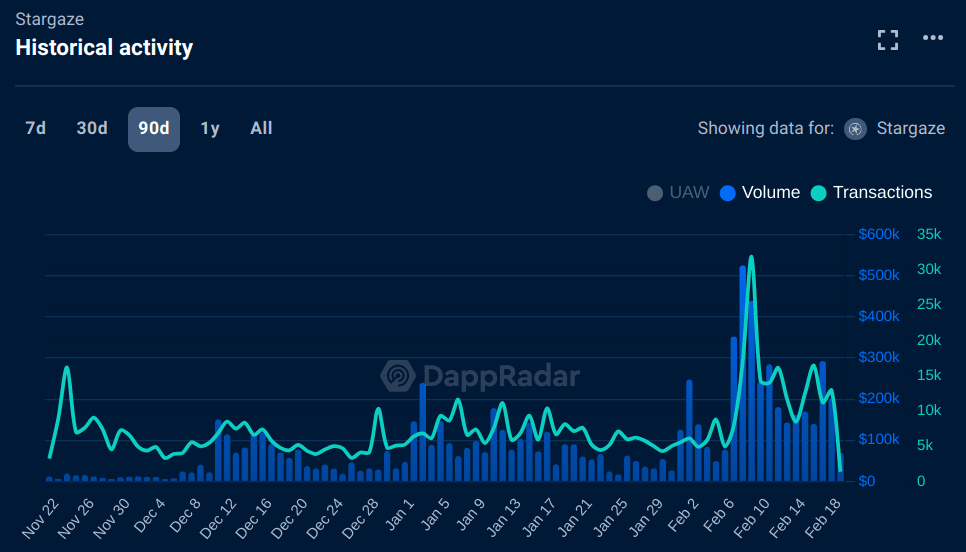This screenshot has width=966, height=552.
Task: Enable the UAW series in legend
Action: pos(678,193)
